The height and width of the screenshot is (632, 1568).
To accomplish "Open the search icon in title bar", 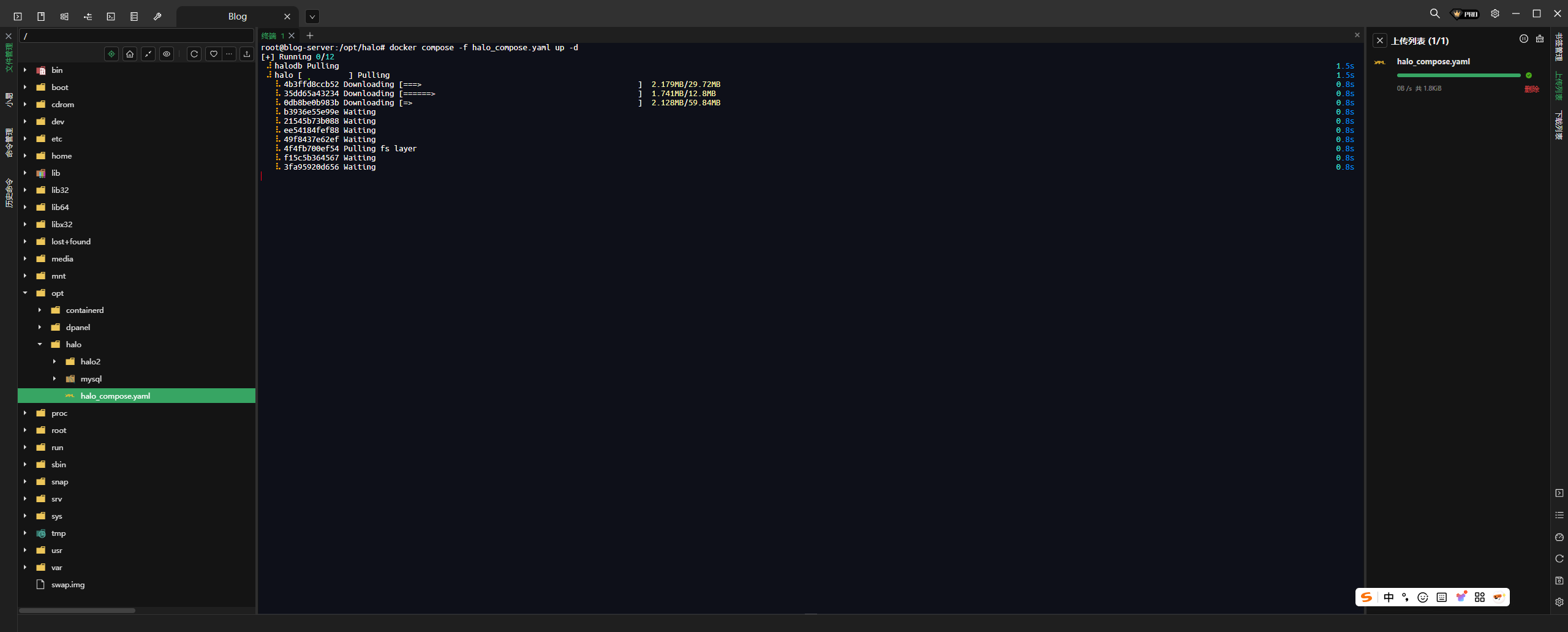I will [x=1434, y=13].
